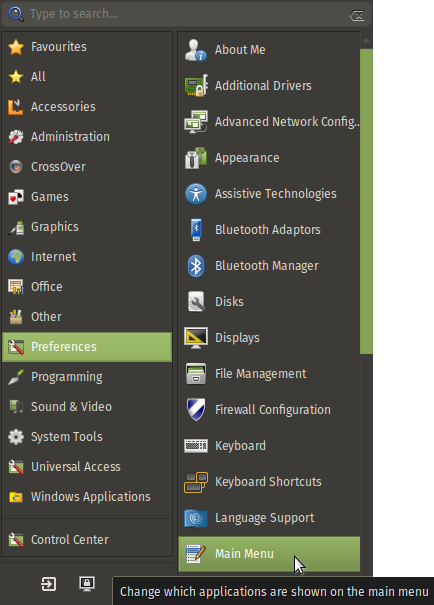Screen dimensions: 434x605
Task: Open the Bluetooth Manager icon
Action: (196, 266)
